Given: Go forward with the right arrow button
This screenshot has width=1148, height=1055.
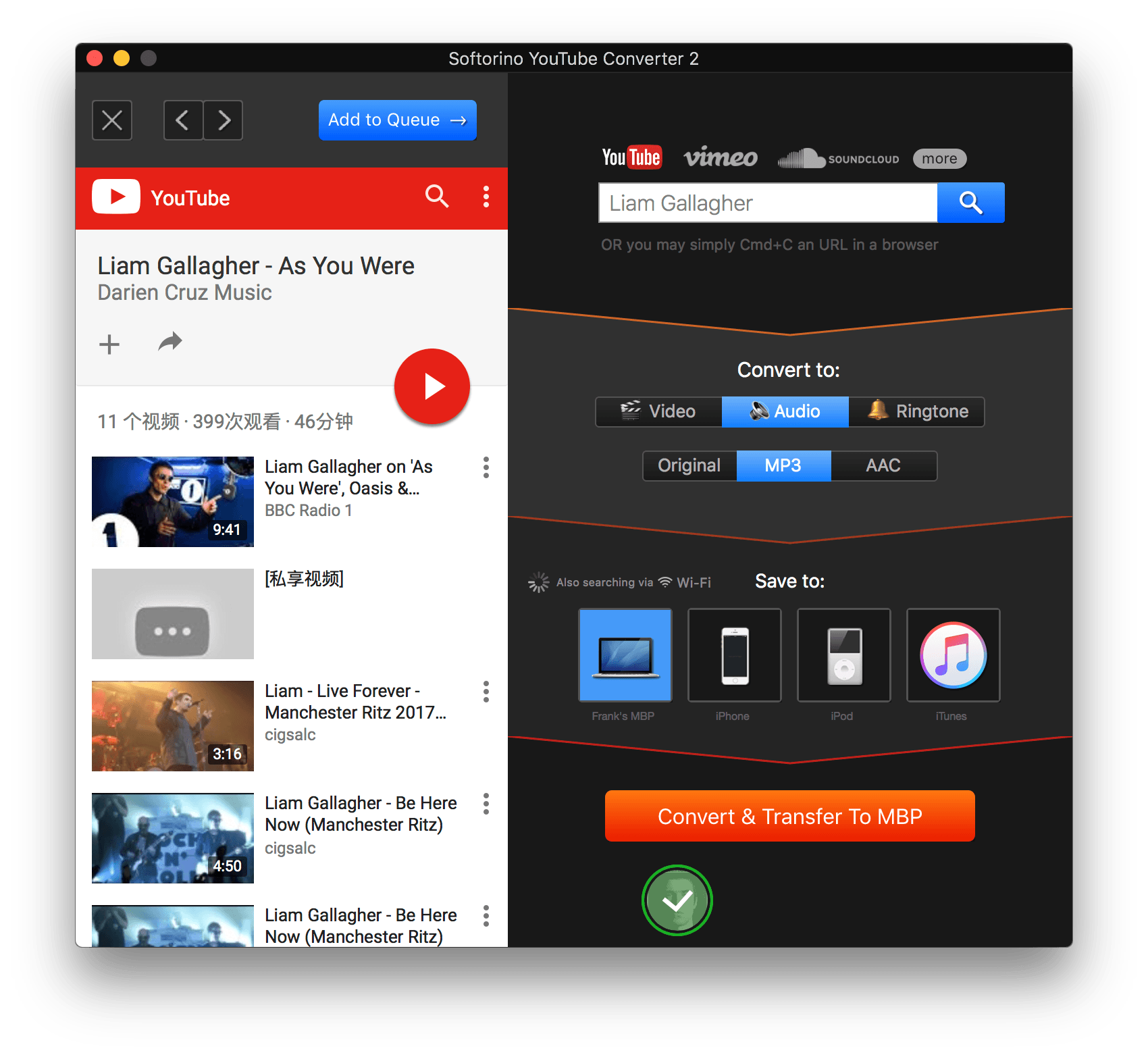Looking at the screenshot, I should [x=223, y=120].
